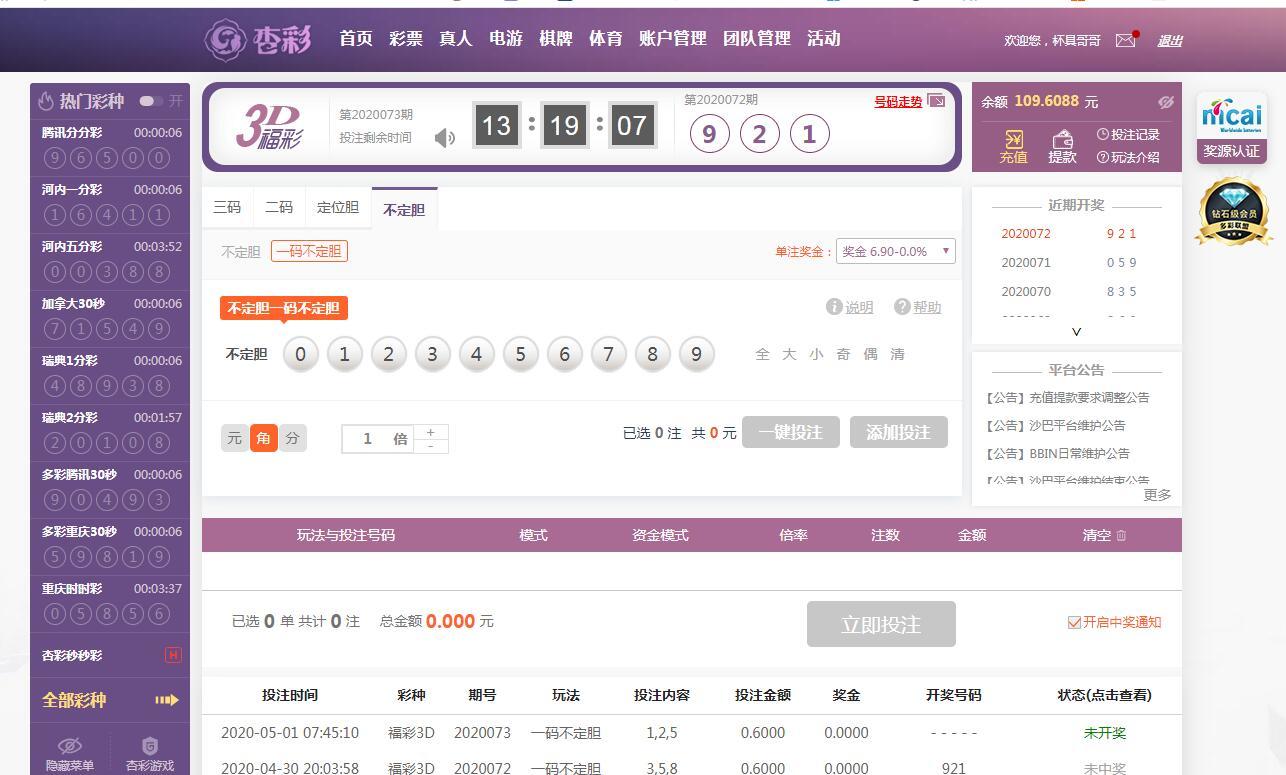
Task: Mute the countdown sound speaker icon
Action: pos(445,137)
